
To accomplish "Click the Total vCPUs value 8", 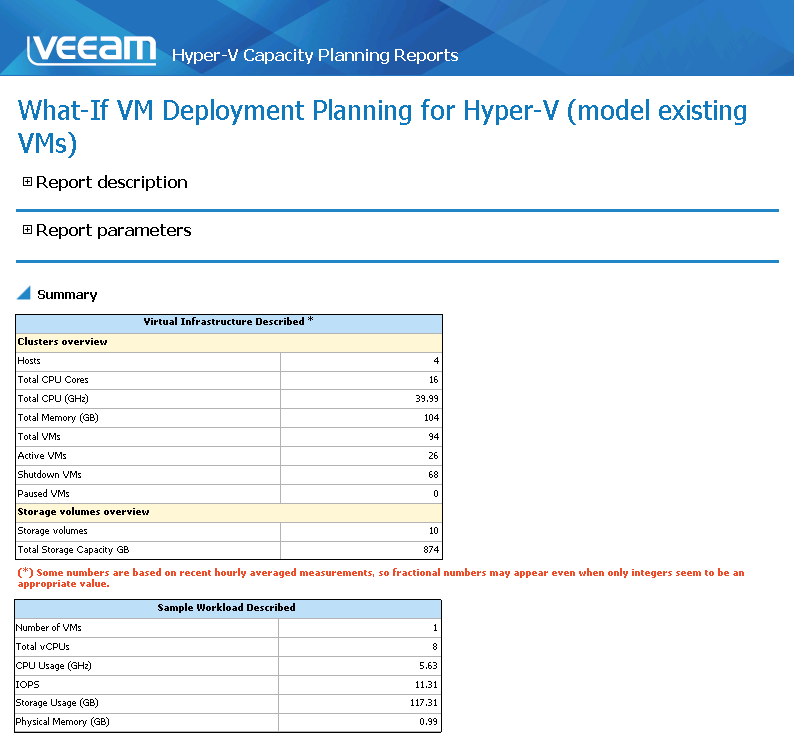I will pos(435,647).
